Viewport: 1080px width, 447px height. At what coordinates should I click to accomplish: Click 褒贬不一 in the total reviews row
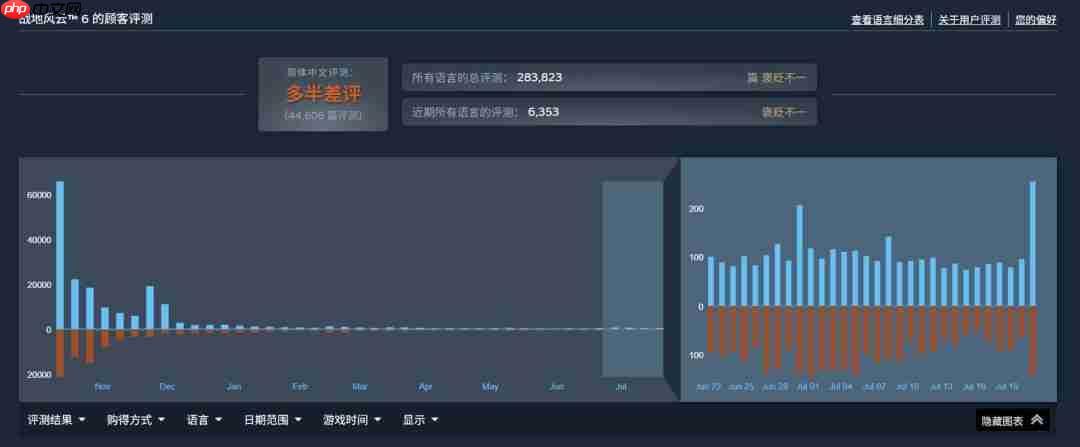point(783,78)
